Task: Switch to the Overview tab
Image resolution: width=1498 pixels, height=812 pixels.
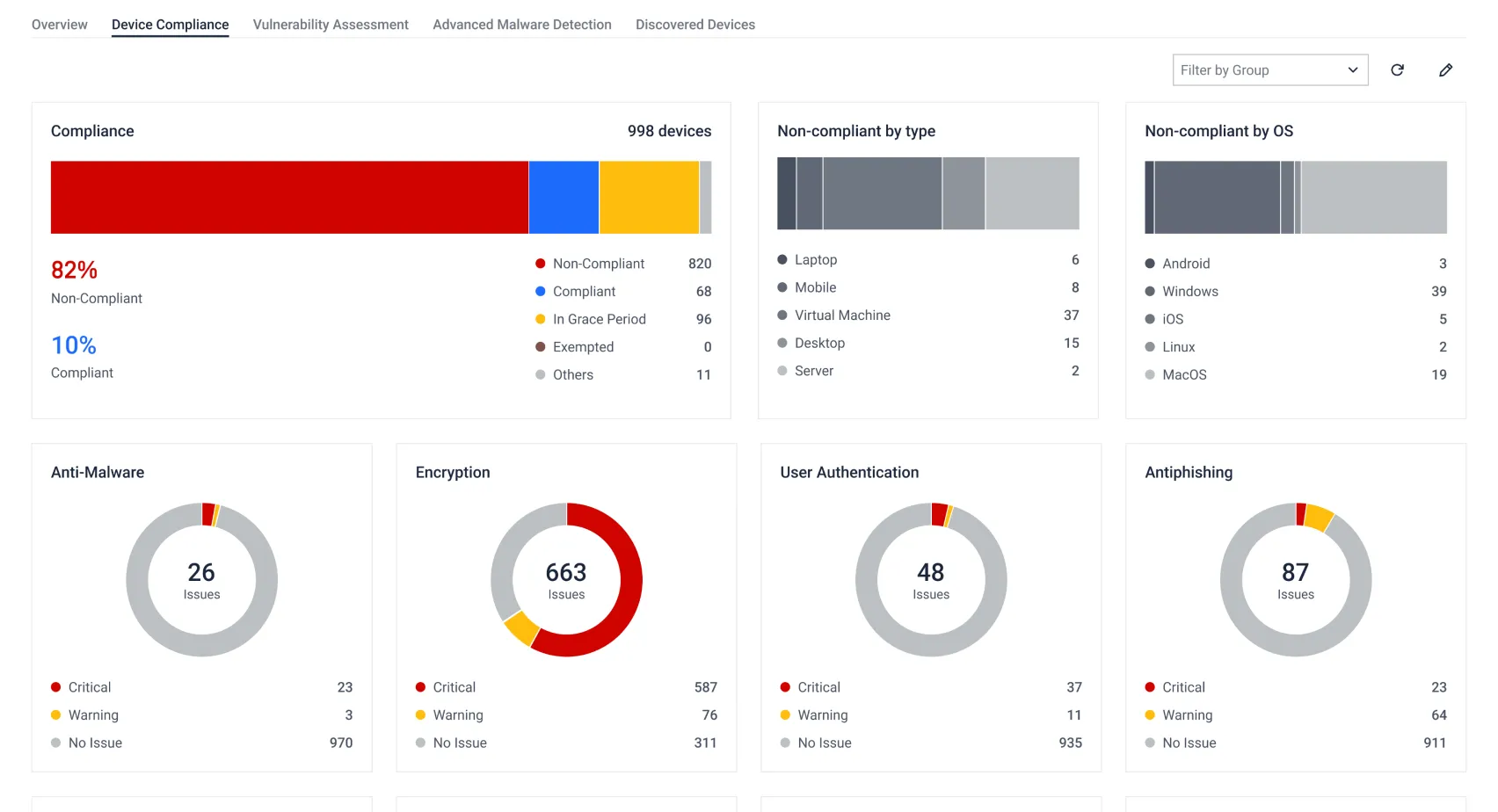Action: coord(60,25)
